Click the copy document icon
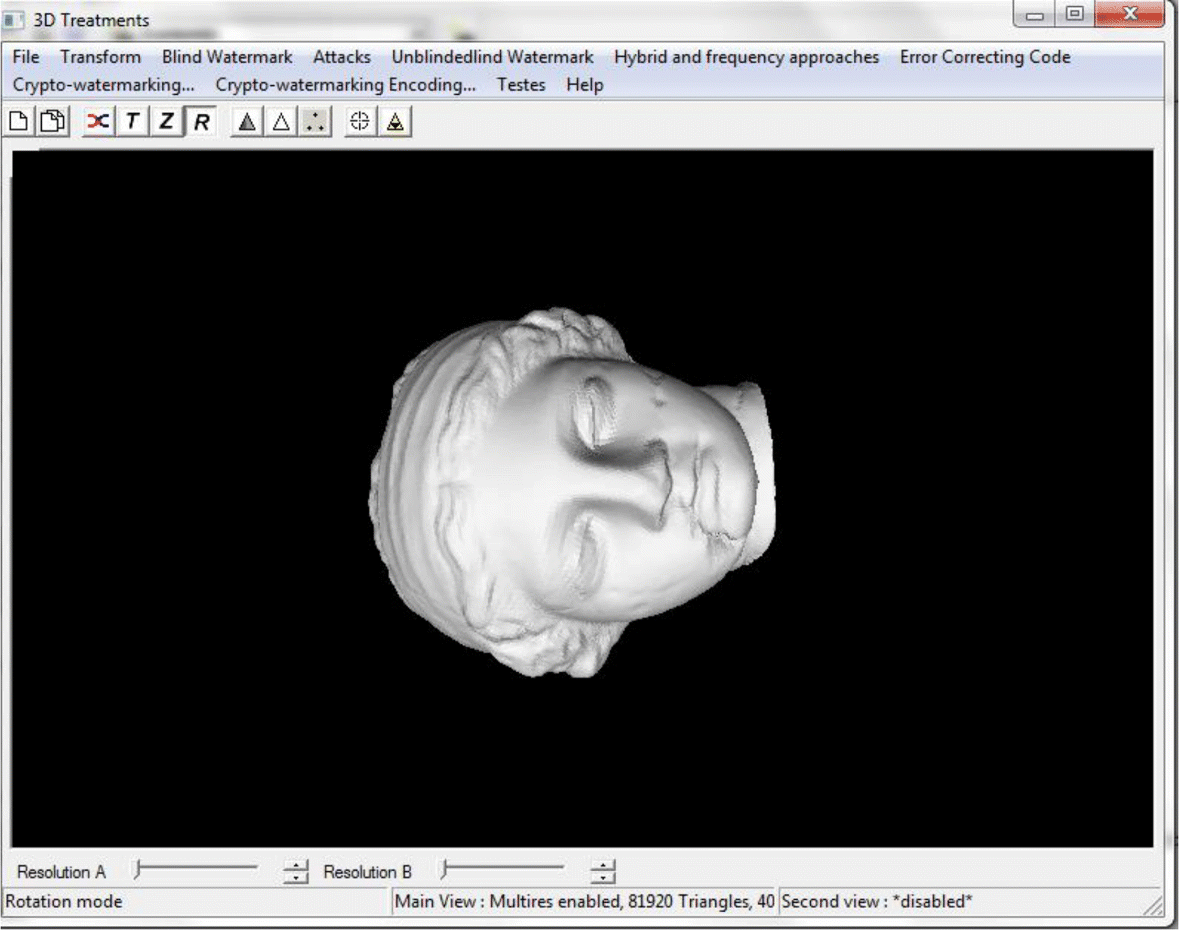This screenshot has width=1179, height=930. (52, 121)
